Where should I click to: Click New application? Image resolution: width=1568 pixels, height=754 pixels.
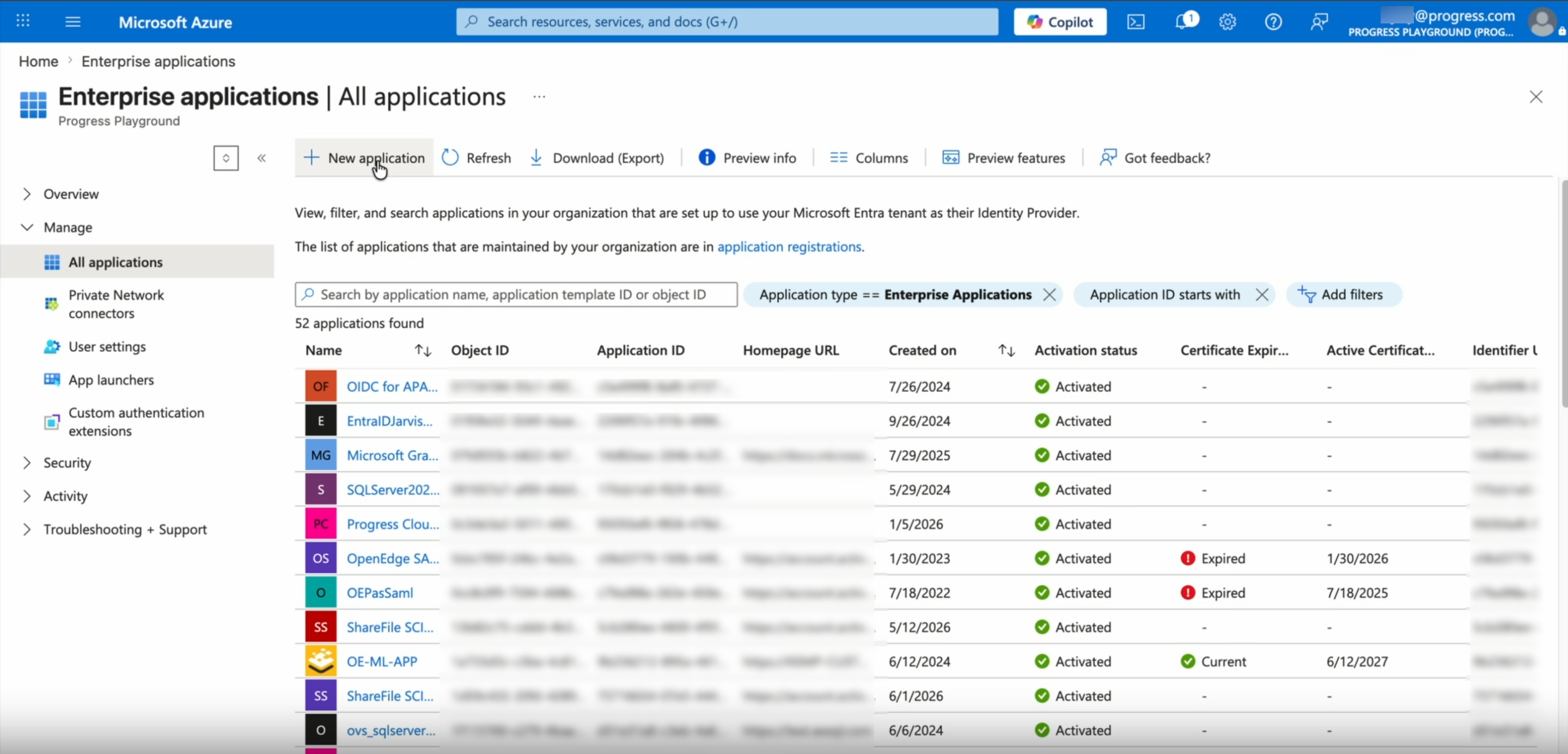pos(364,158)
